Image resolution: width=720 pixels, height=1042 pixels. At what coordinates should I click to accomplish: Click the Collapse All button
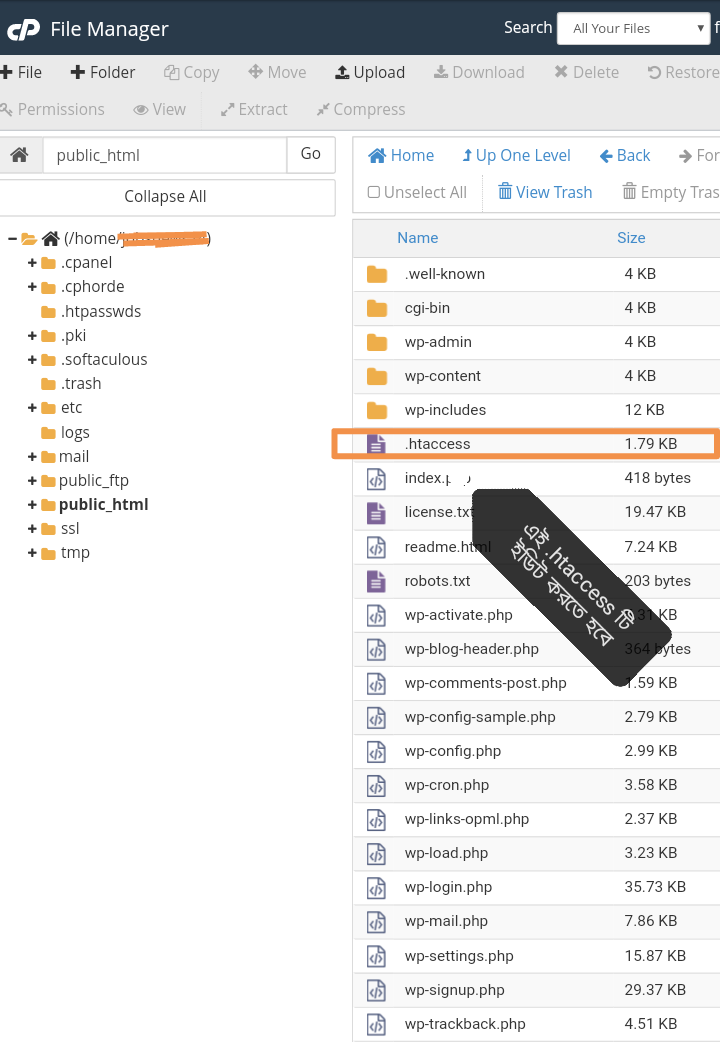tap(165, 196)
